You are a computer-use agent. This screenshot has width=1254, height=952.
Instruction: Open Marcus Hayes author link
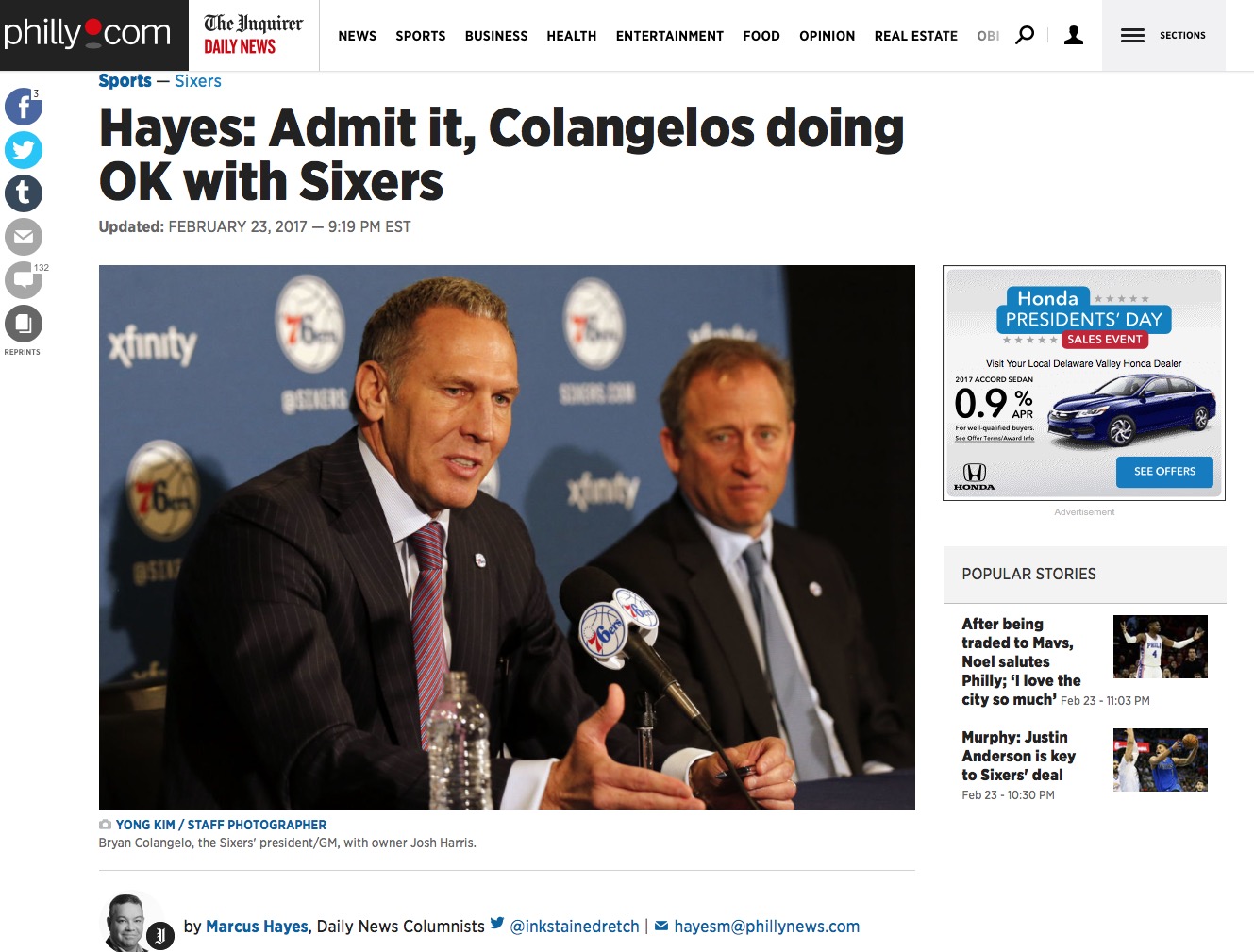[257, 927]
